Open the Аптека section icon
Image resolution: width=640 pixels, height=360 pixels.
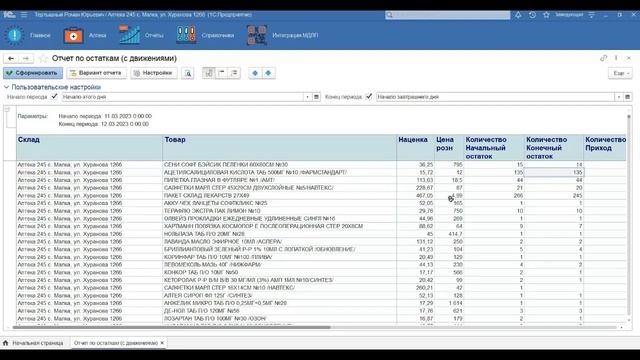click(73, 35)
